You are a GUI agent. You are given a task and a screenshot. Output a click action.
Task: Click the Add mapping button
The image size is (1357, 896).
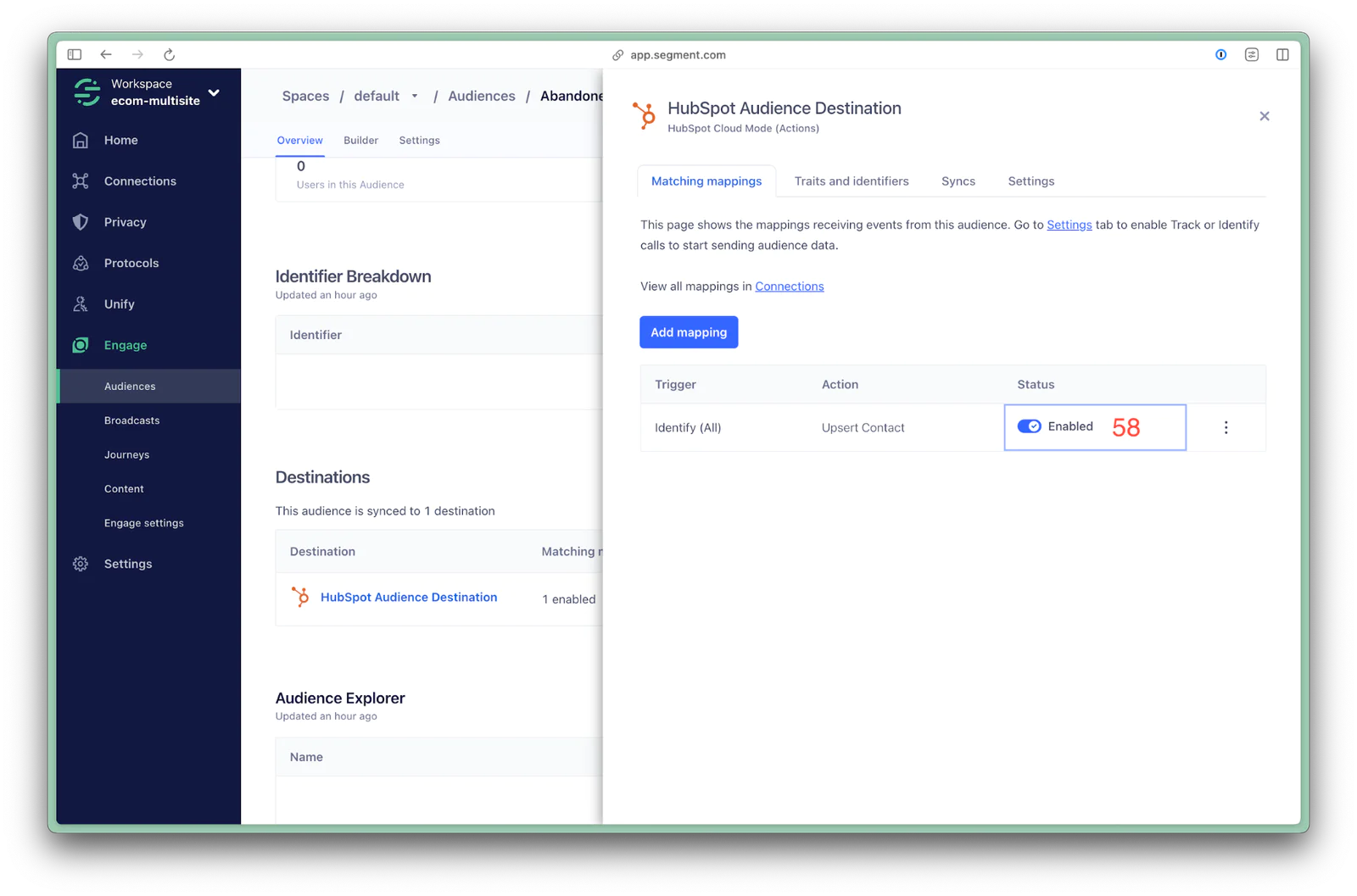(688, 332)
